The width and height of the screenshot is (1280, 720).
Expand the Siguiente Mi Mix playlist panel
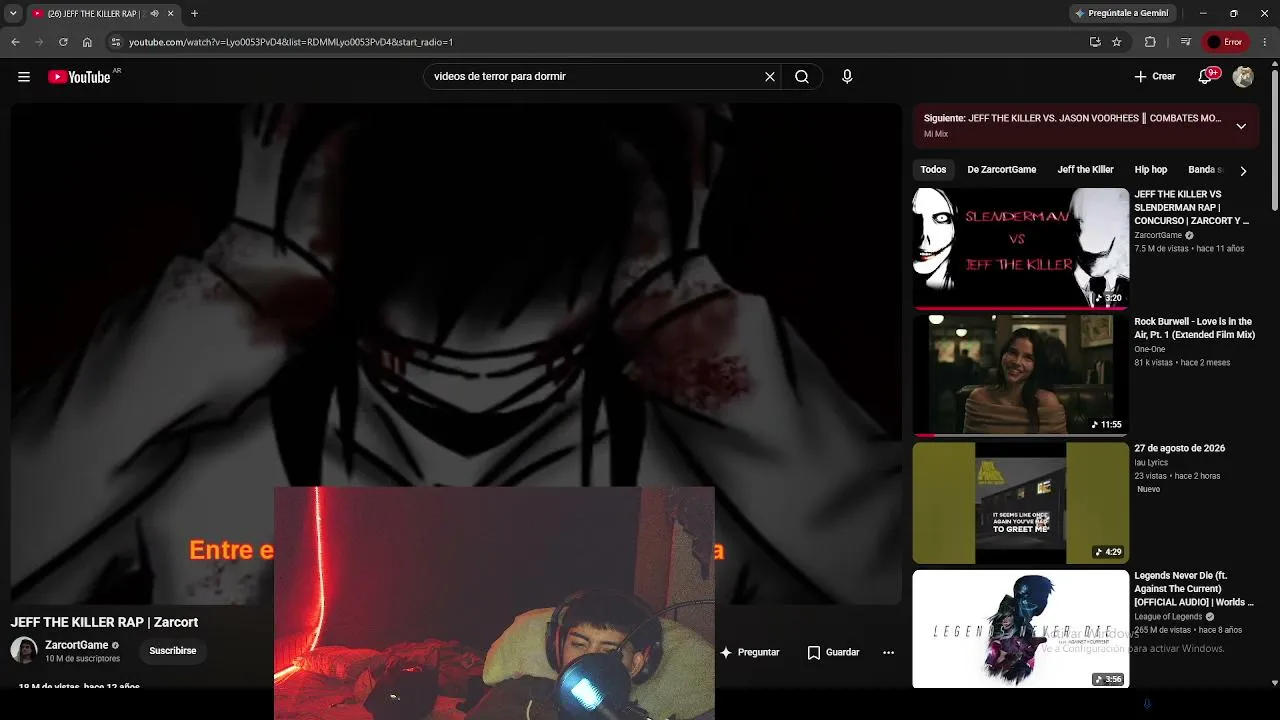coord(1241,127)
